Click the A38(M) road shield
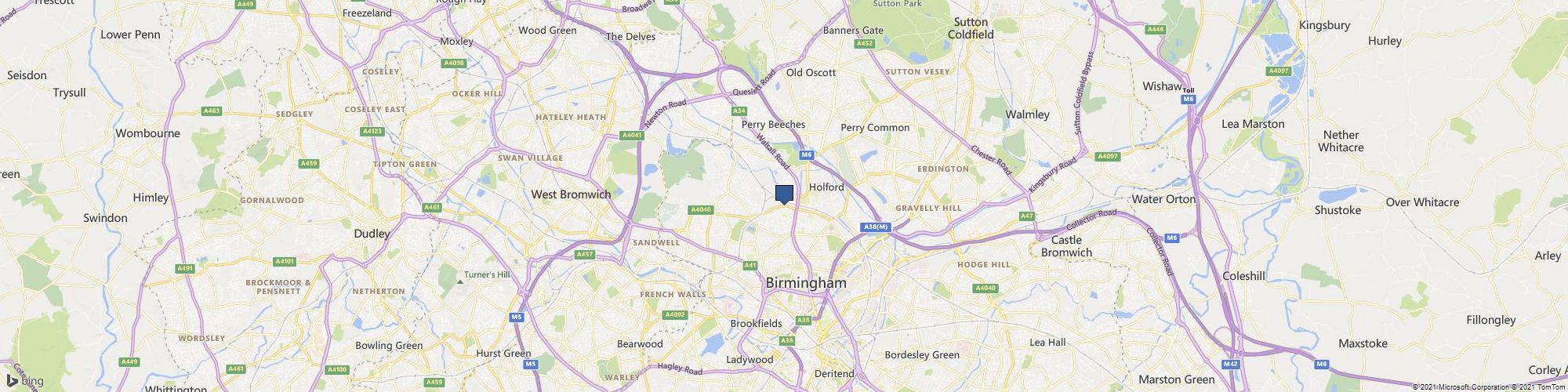 (876, 227)
